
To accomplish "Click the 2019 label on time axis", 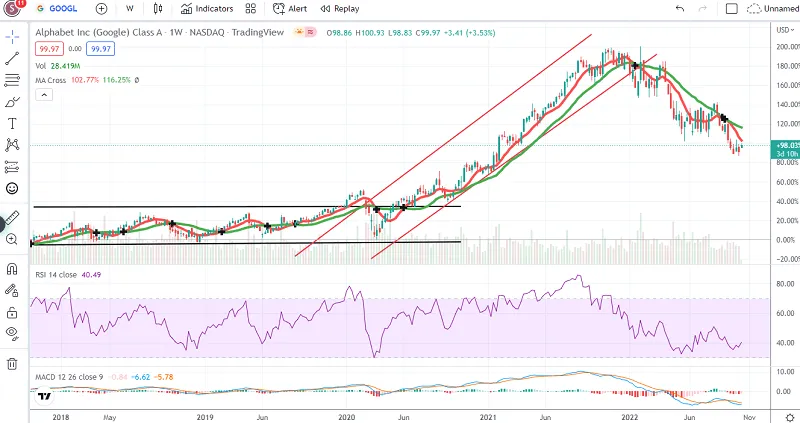I will click(205, 417).
